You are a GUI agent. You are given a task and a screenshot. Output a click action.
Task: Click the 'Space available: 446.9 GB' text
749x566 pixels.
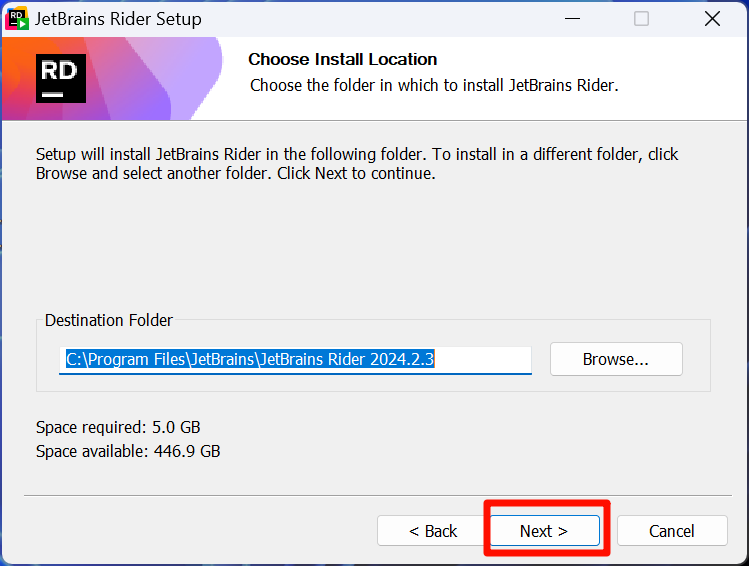point(128,451)
